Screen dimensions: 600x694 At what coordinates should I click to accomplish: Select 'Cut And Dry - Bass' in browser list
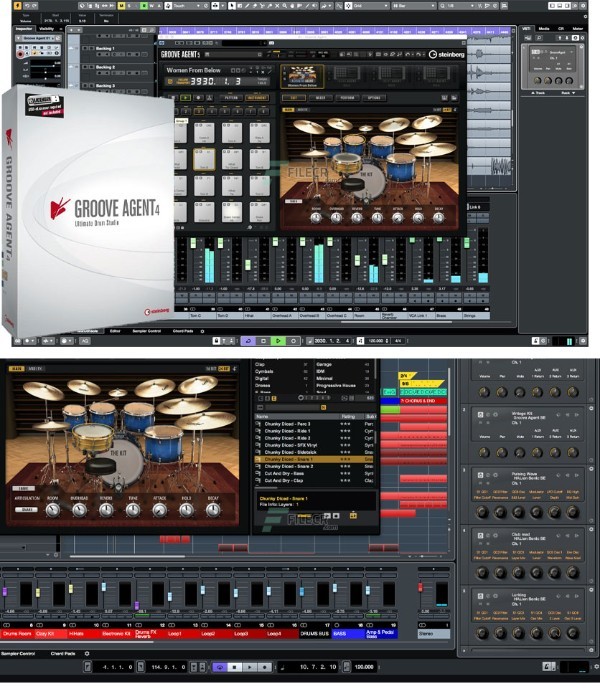[315, 473]
